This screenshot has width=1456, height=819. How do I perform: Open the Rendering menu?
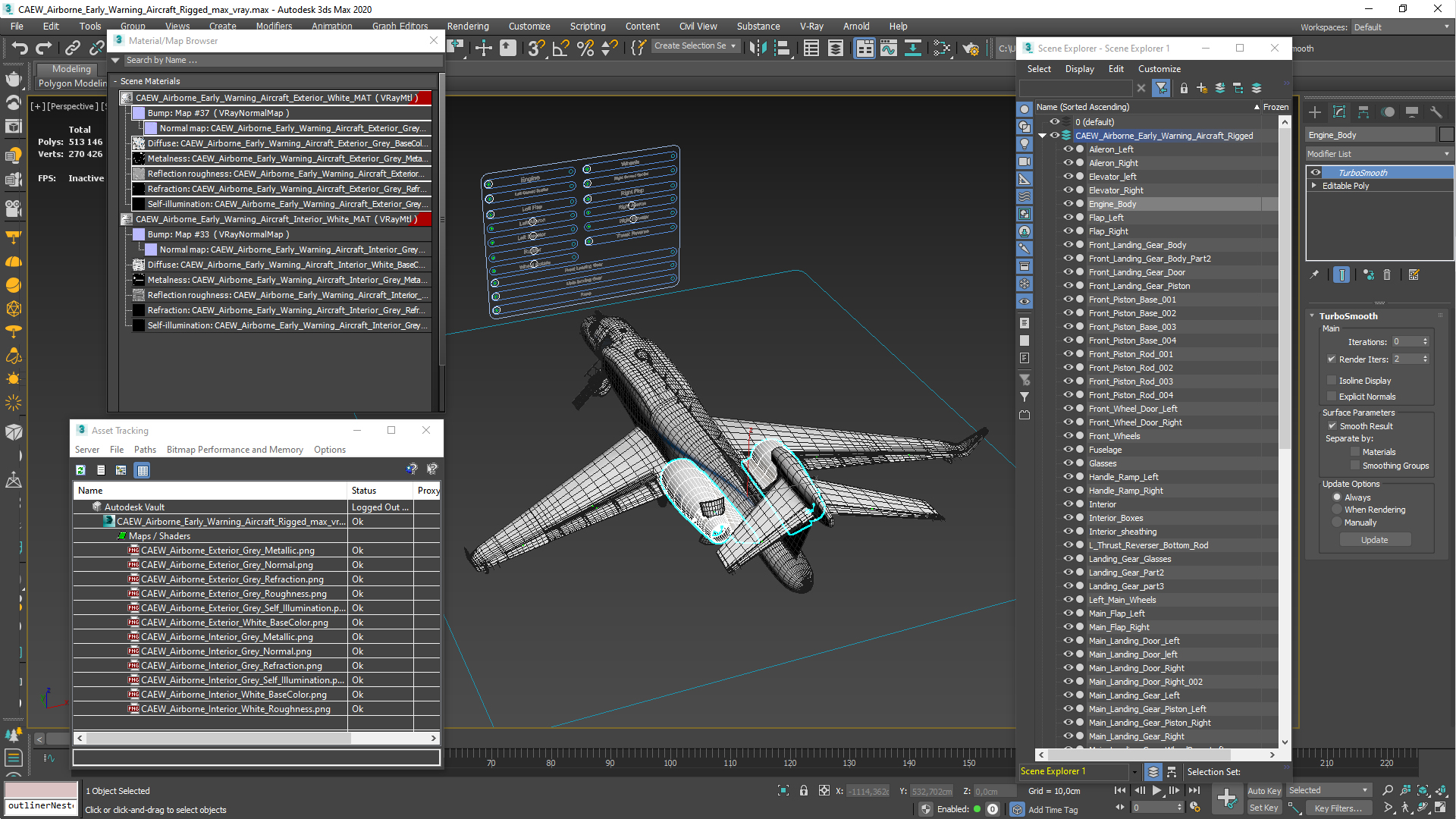click(x=467, y=26)
